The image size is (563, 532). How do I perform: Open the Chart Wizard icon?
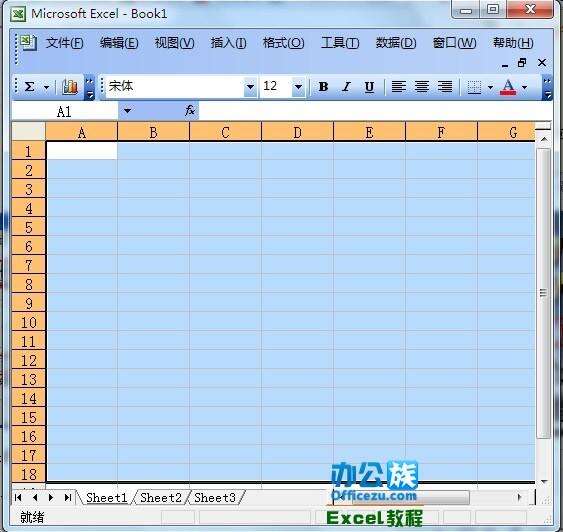click(x=70, y=87)
